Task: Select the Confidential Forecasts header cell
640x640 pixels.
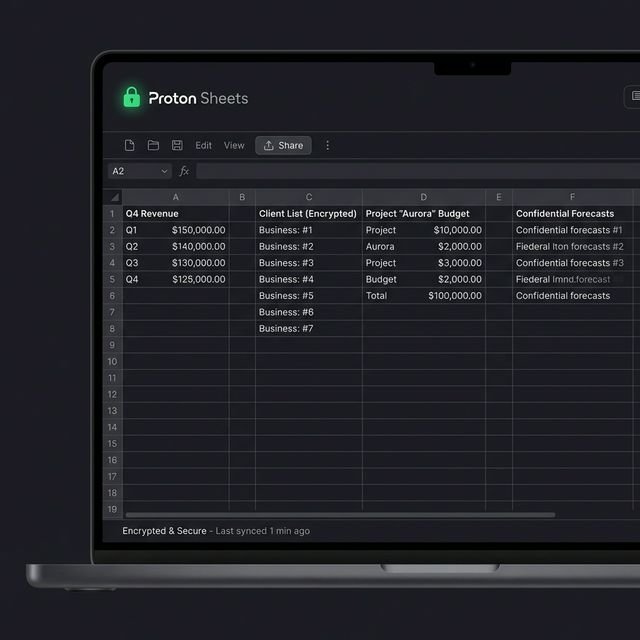Action: point(572,214)
